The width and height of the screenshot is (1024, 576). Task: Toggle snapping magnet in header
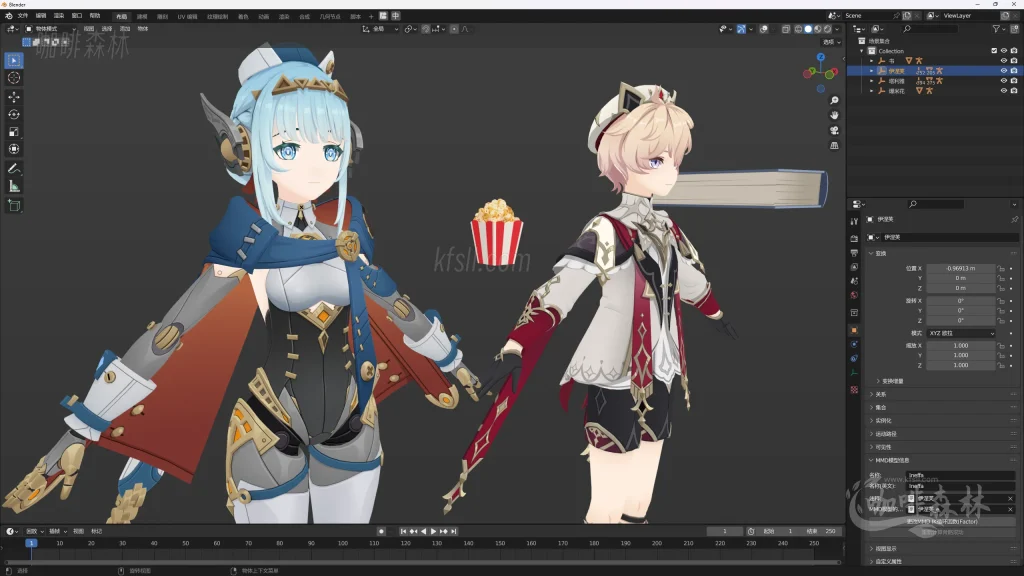coord(426,29)
